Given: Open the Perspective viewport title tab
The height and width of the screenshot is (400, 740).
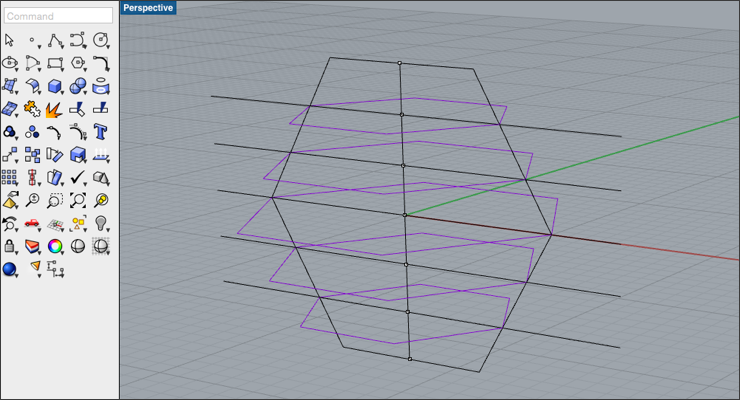Looking at the screenshot, I should click(148, 8).
